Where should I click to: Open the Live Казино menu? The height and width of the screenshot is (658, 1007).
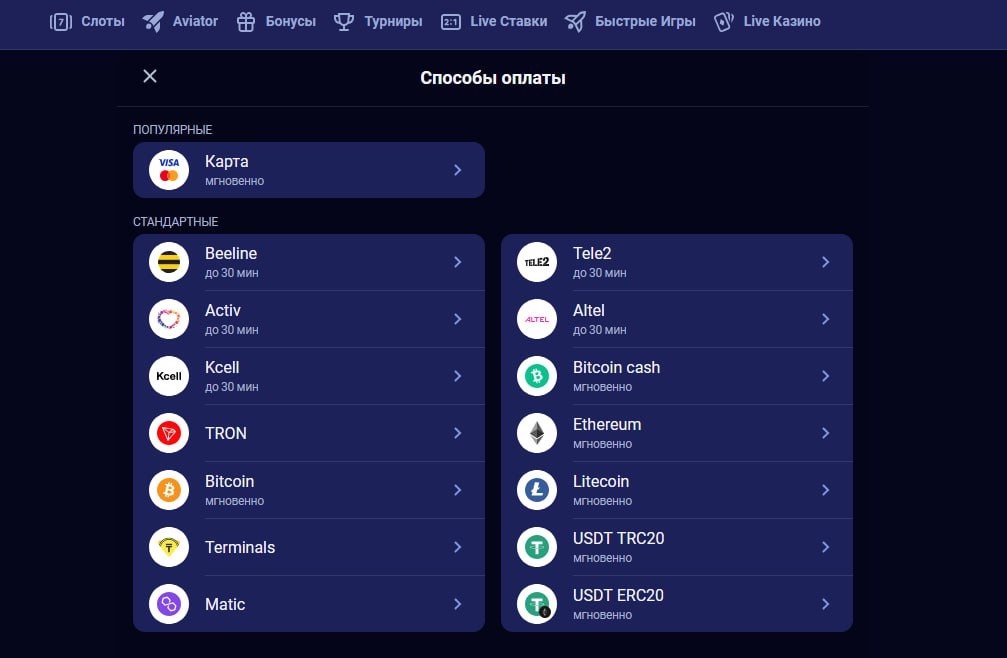(x=767, y=22)
